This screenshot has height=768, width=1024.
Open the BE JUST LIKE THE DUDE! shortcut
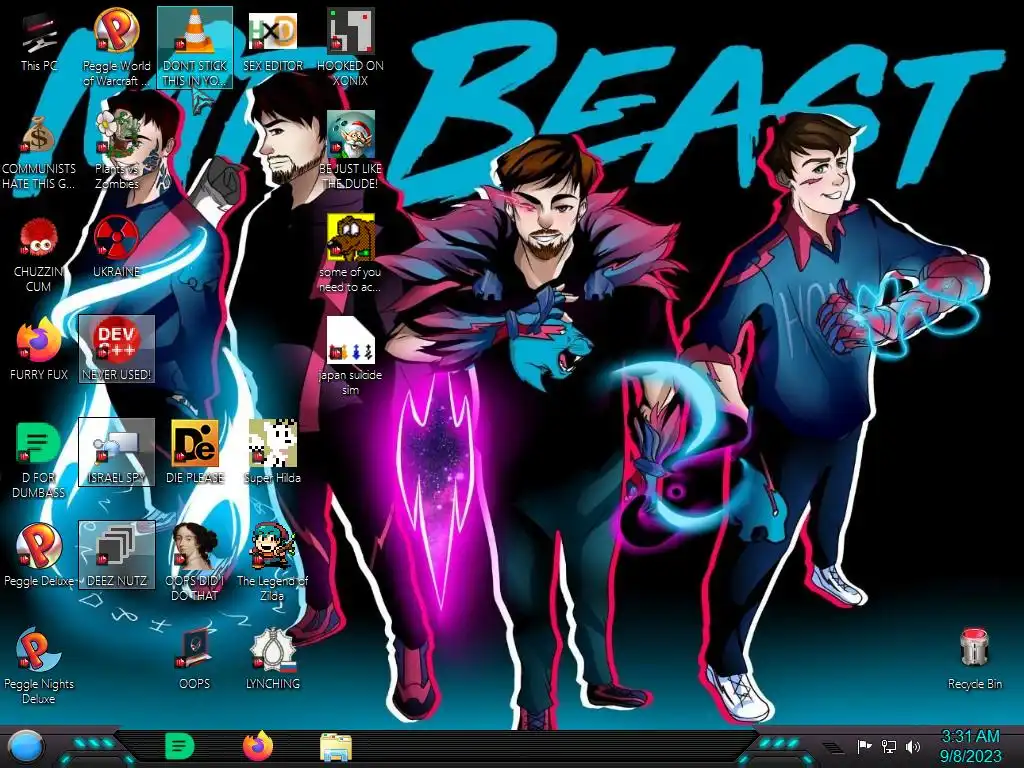point(350,150)
